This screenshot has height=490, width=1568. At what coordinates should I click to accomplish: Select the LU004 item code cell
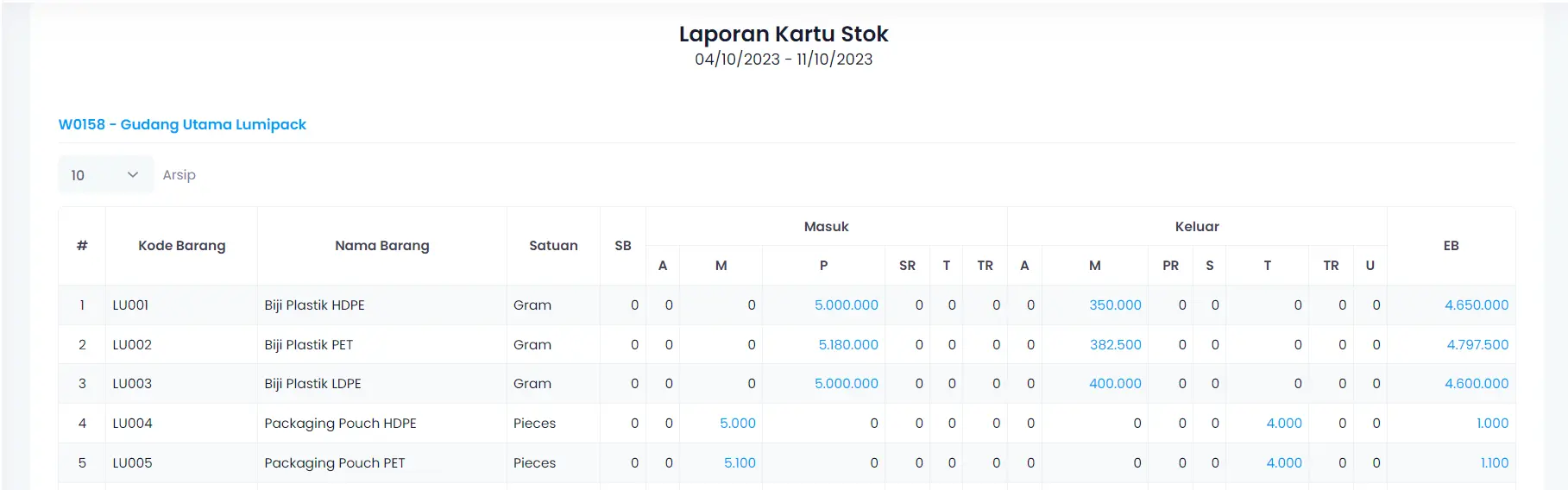click(x=182, y=424)
